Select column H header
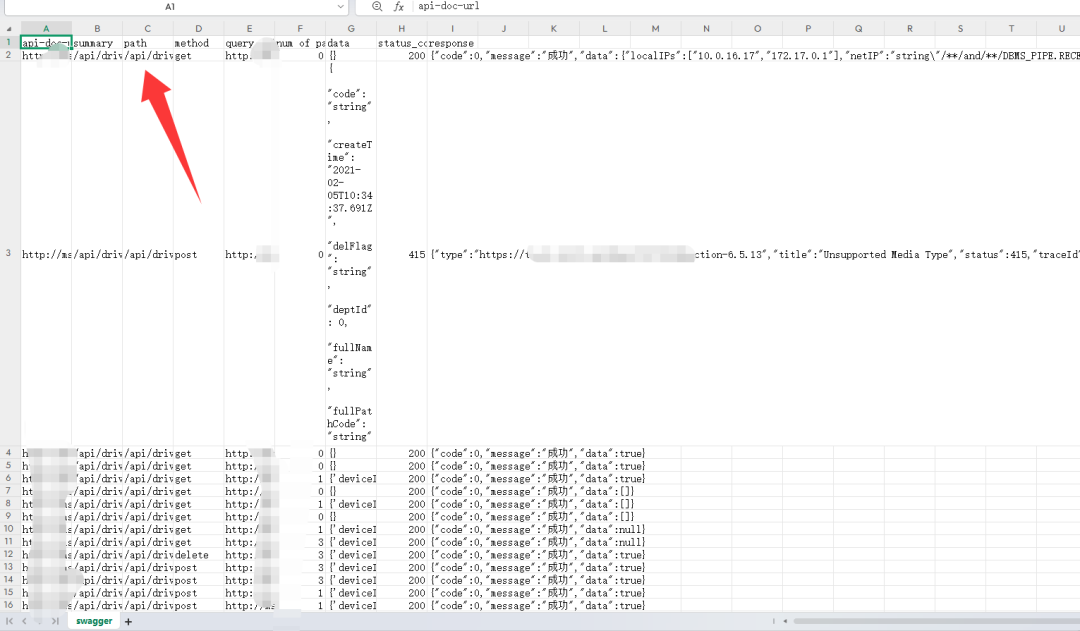 coord(402,29)
